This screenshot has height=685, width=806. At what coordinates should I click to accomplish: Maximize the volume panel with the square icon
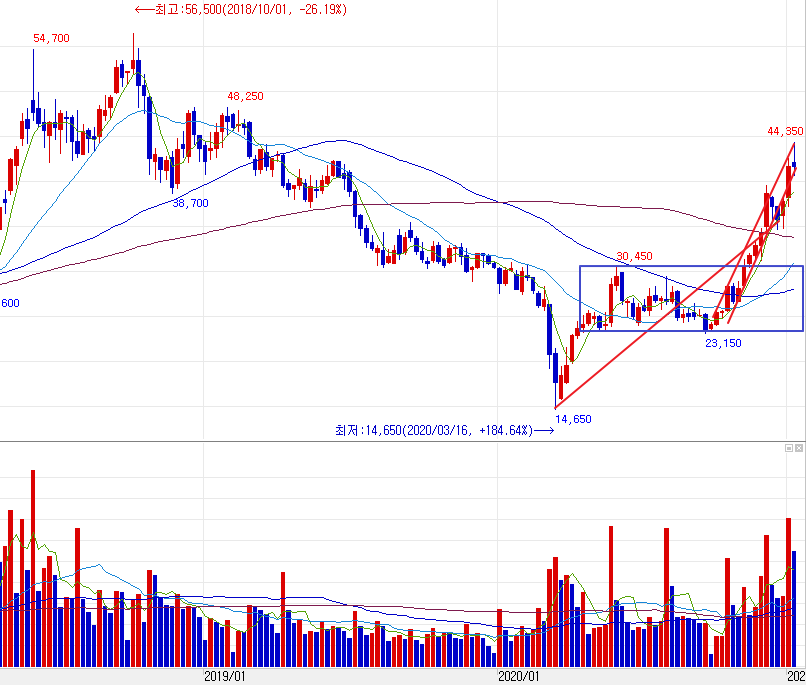pos(790,448)
